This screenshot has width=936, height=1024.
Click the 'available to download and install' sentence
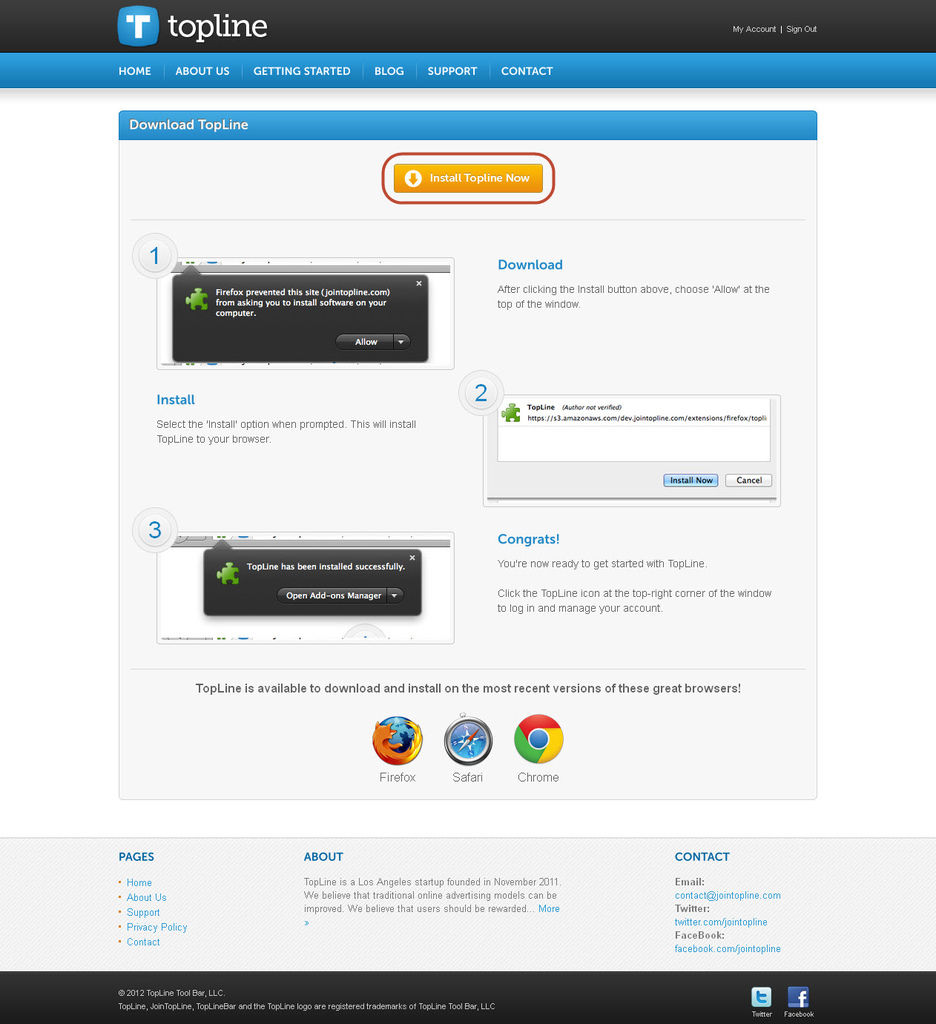pos(468,688)
